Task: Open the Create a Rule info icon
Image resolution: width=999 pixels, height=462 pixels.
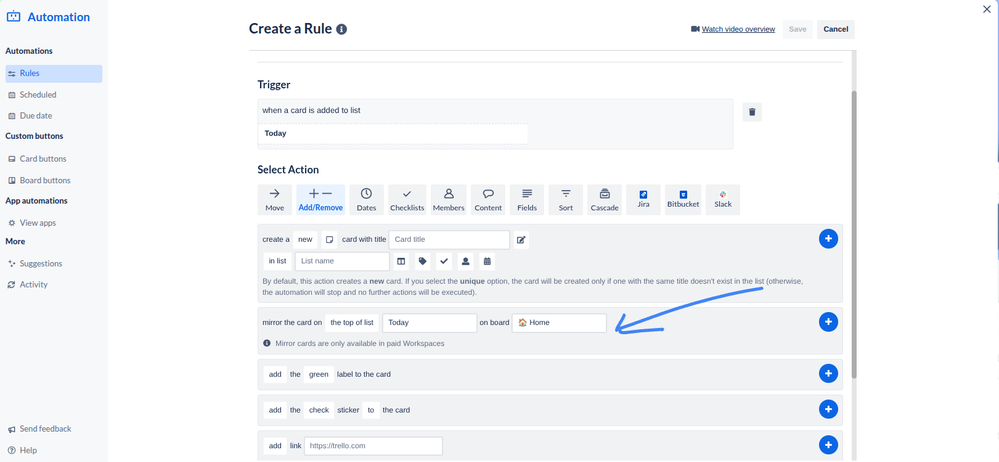Action: 341,29
